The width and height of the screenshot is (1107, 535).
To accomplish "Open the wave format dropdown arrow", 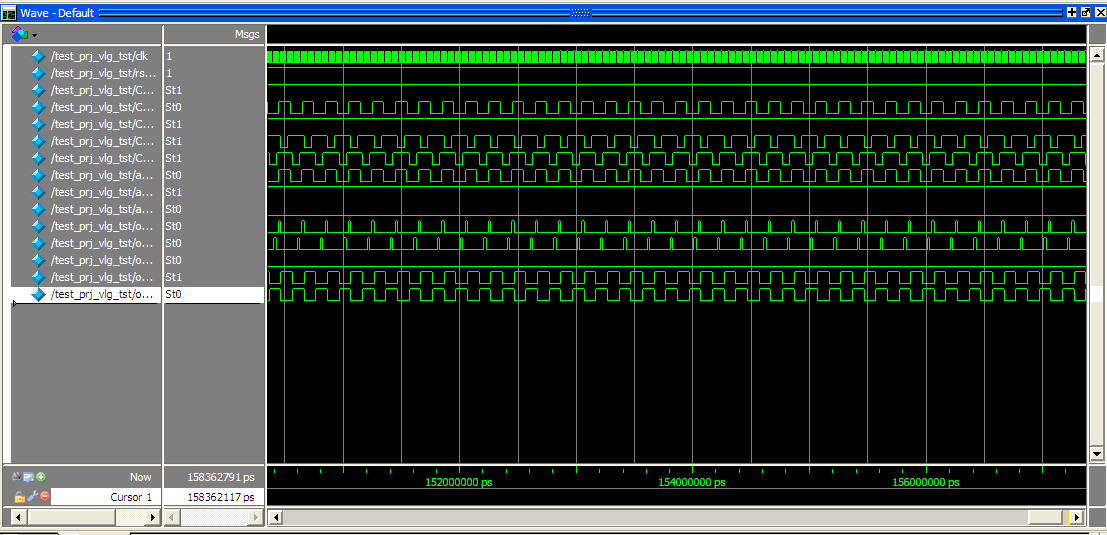I will tap(34, 35).
